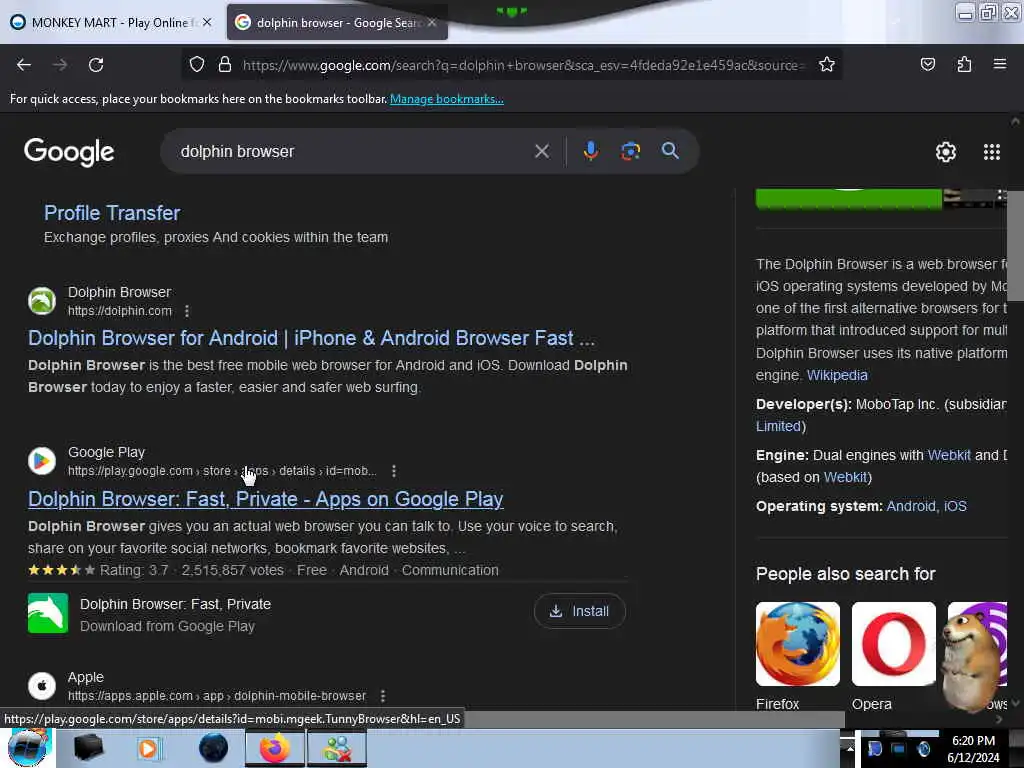Image resolution: width=1024 pixels, height=768 pixels.
Task: Click the dolphin browser search input field
Action: 353,152
